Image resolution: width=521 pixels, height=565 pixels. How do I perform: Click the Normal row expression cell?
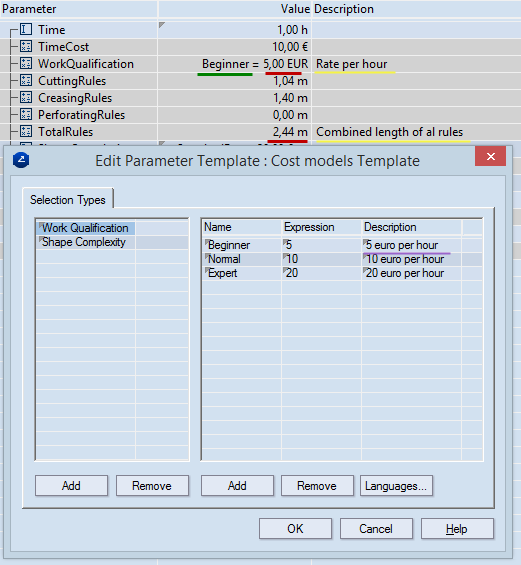[321, 259]
